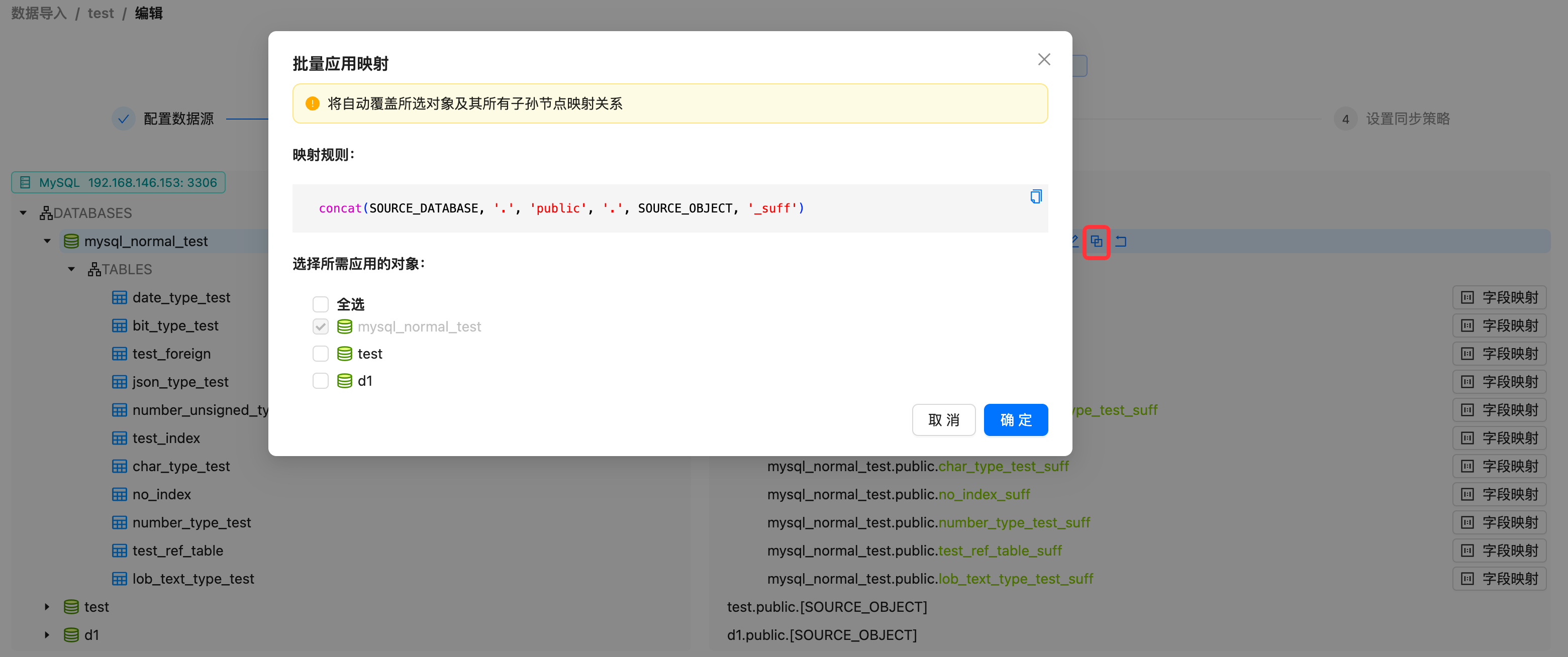Screen dimensions: 1568x657
Task: Check the 全选 select-all checkbox
Action: pos(320,304)
